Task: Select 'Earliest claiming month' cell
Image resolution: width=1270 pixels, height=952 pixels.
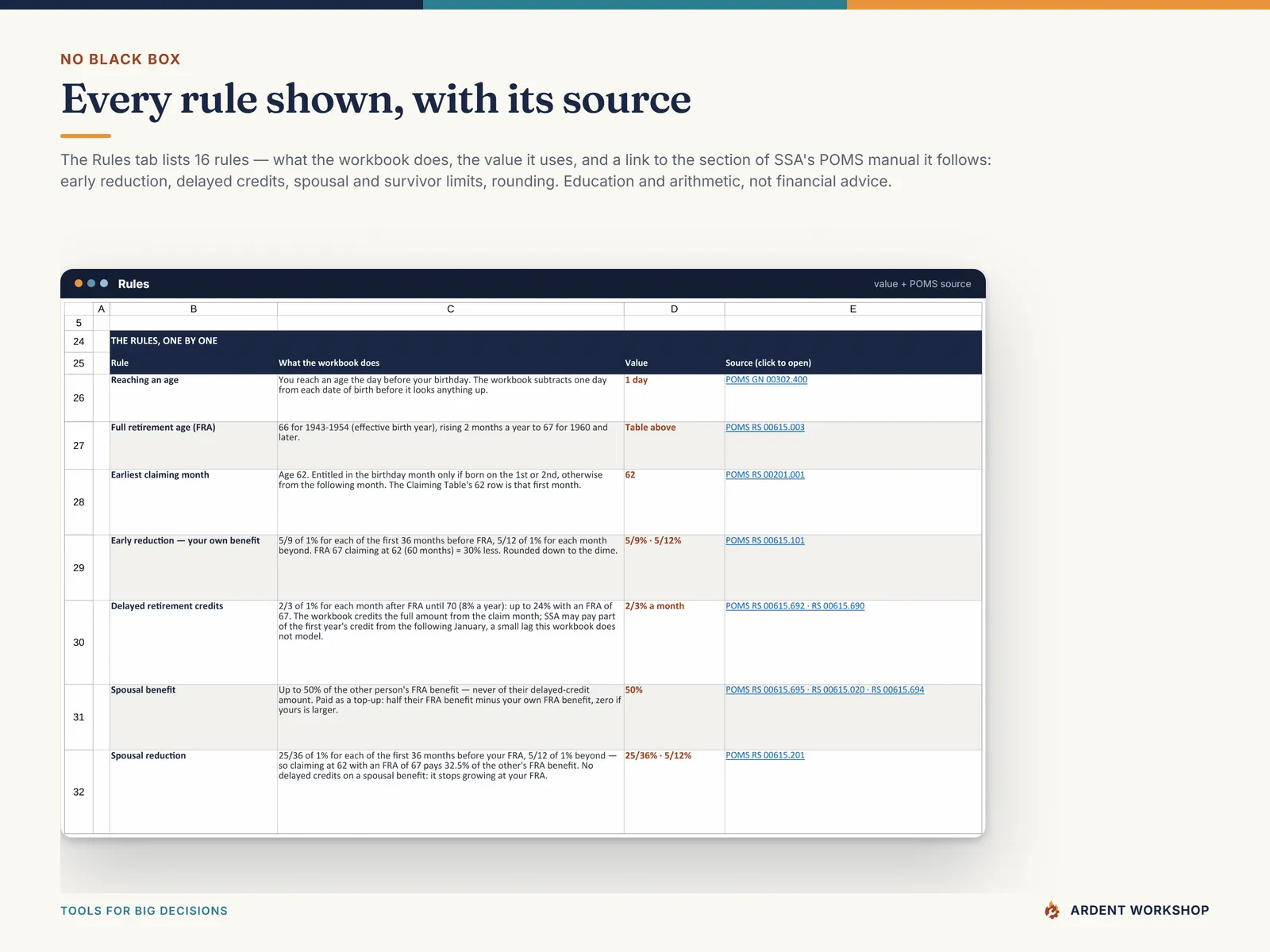Action: (194, 502)
